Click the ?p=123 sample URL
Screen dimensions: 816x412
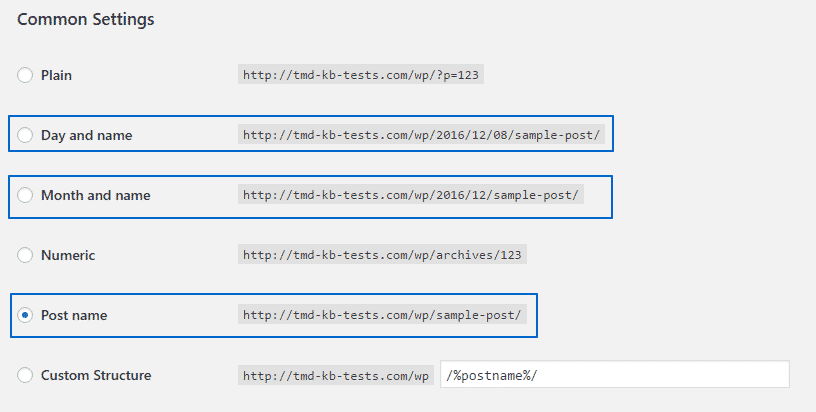coord(361,74)
